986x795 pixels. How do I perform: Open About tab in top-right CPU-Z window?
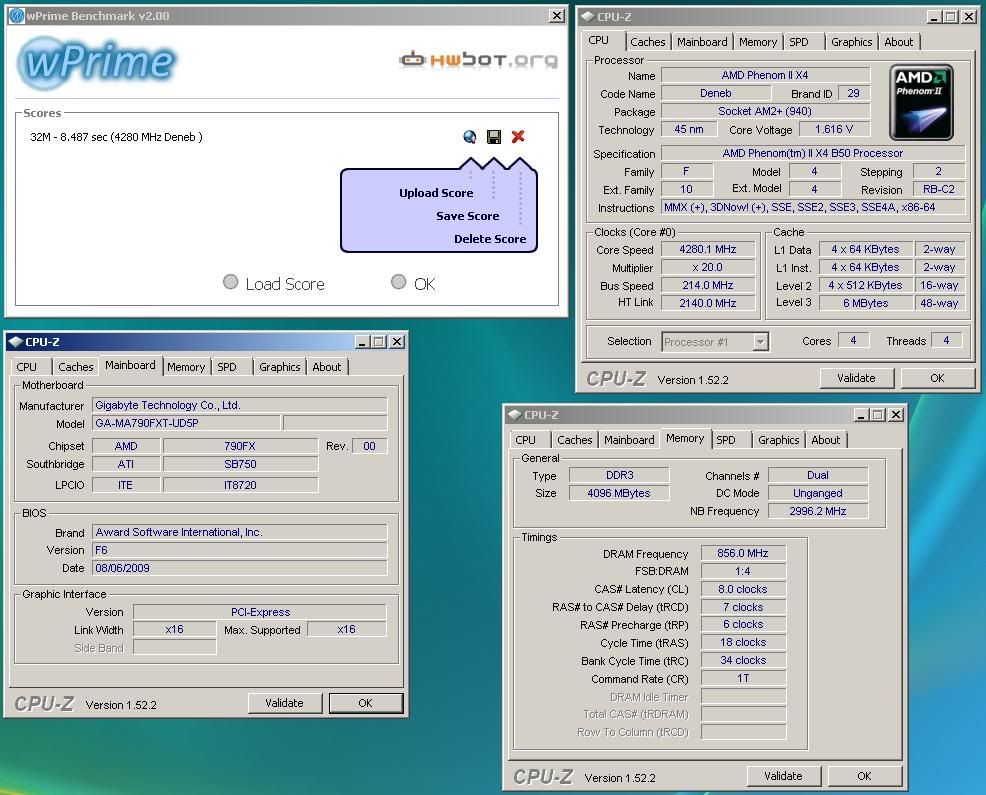coord(899,42)
